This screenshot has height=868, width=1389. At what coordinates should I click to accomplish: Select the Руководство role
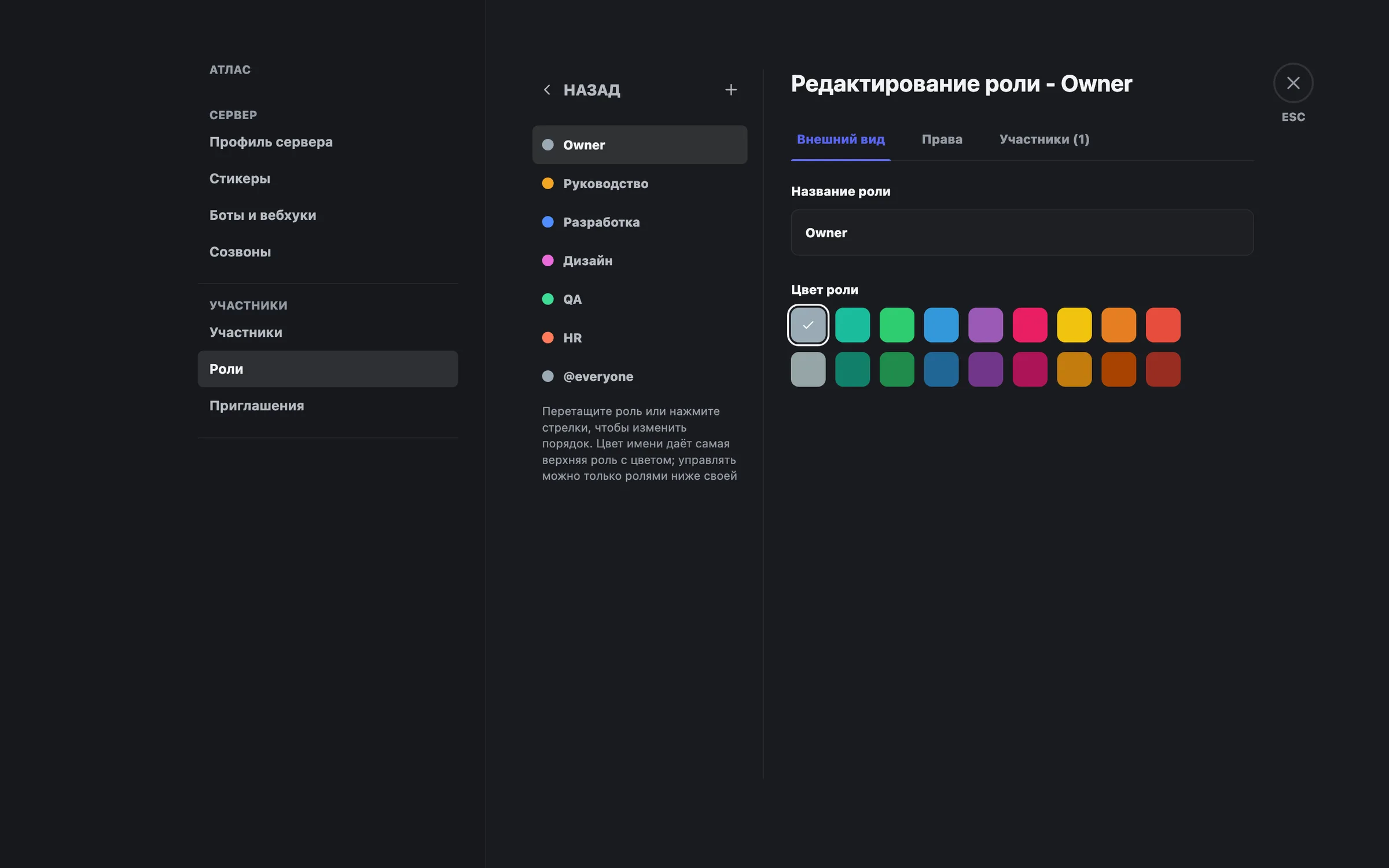(x=640, y=183)
